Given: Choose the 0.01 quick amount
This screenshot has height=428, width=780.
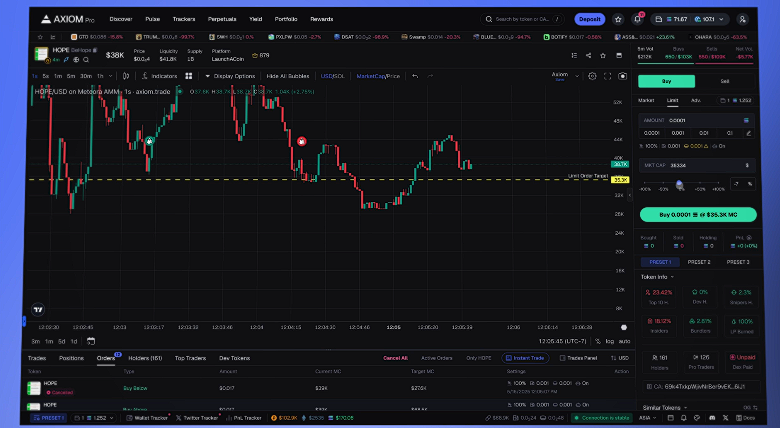Looking at the screenshot, I should 703,133.
